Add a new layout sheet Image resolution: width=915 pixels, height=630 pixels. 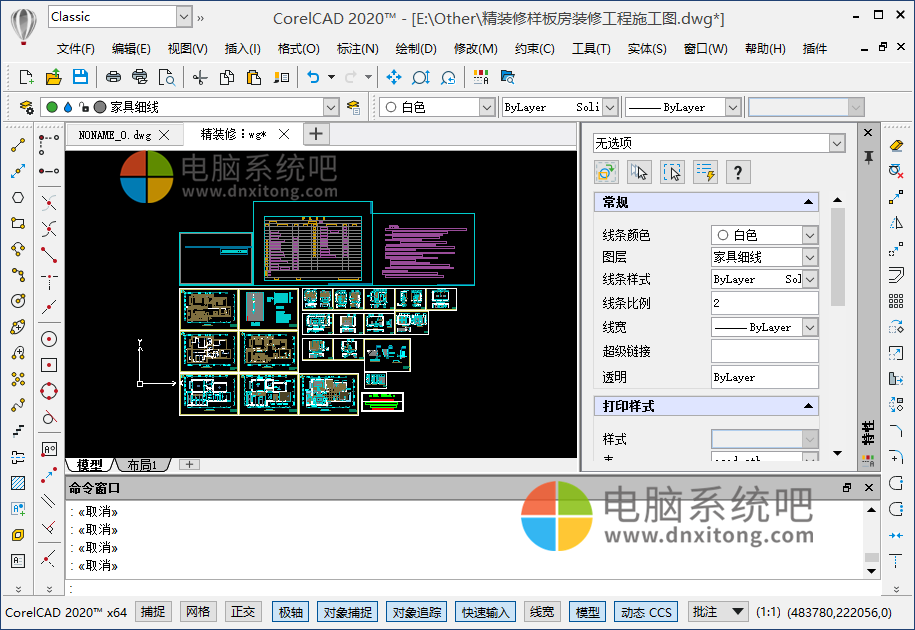(189, 464)
